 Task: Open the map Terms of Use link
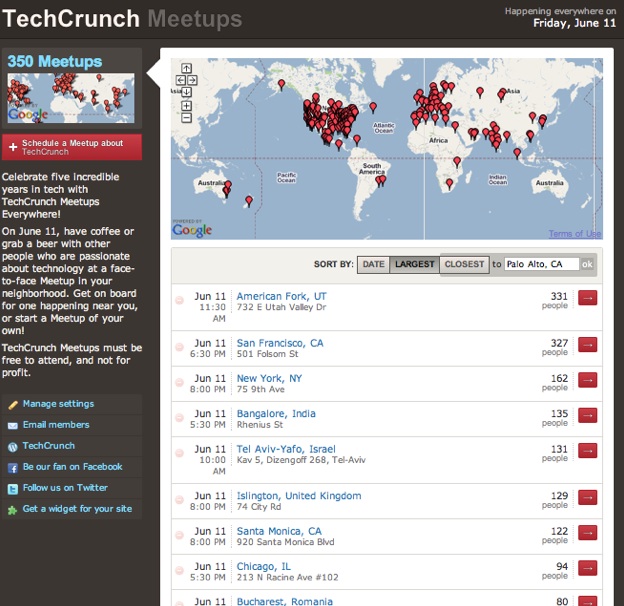click(575, 234)
